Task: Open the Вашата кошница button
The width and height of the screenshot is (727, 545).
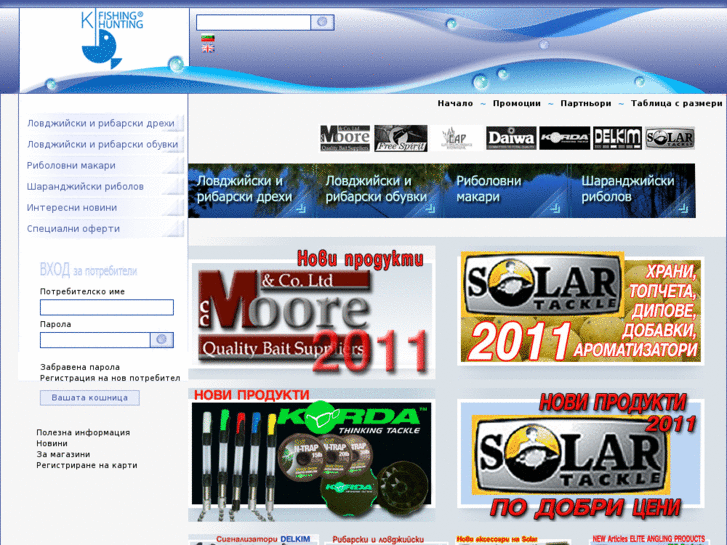Action: pos(89,398)
